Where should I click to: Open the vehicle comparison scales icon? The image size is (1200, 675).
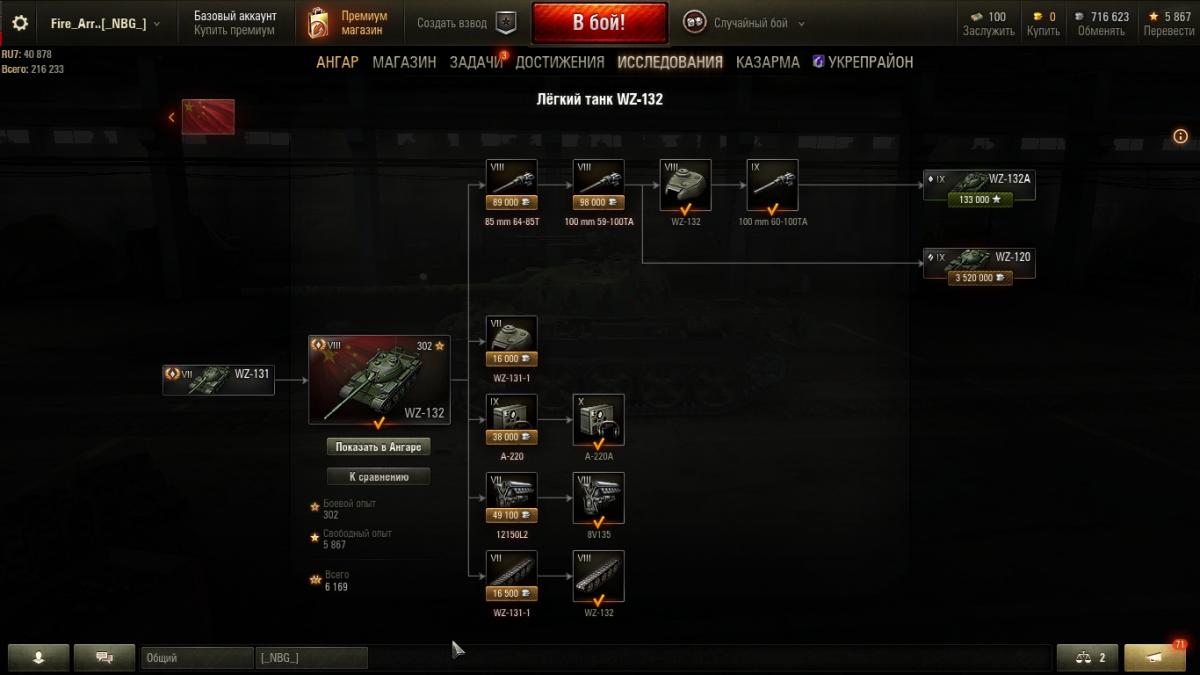coord(1088,658)
